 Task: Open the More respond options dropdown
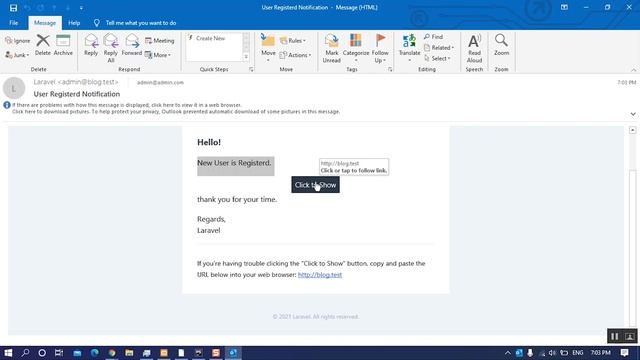pos(158,55)
